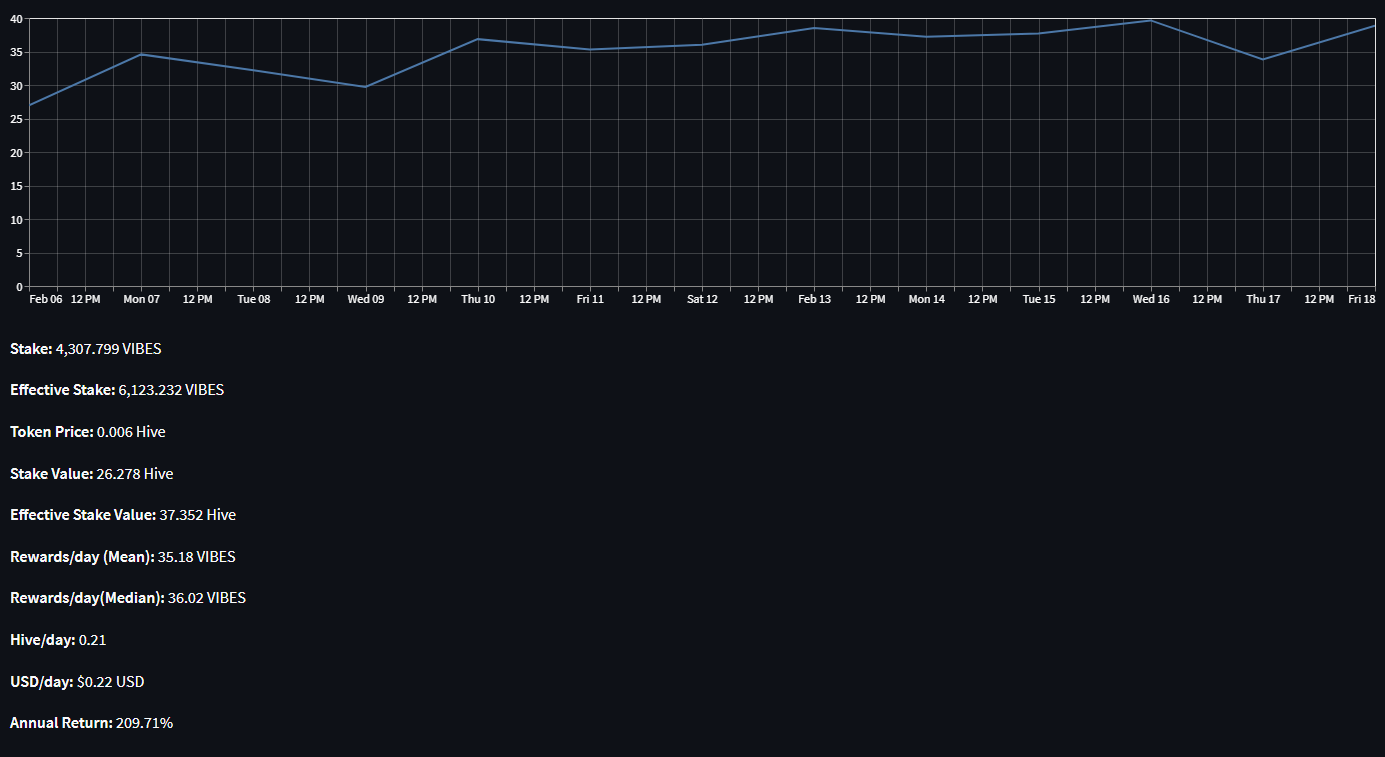Viewport: 1385px width, 757px height.
Task: Click the Sat 12 x-axis date label
Action: 702,299
